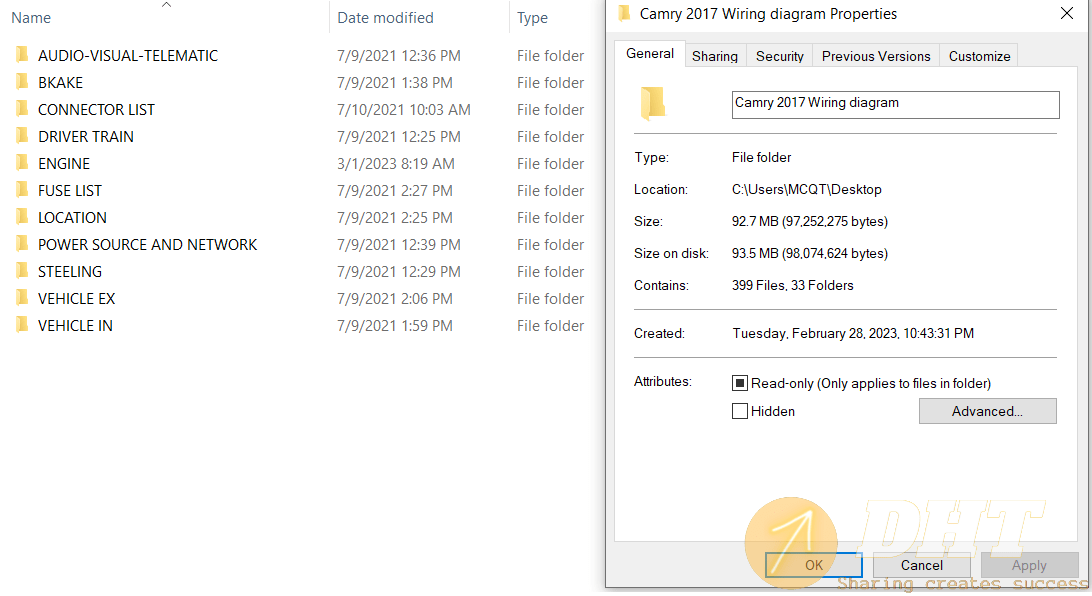The height and width of the screenshot is (596, 1092).
Task: Switch to the Sharing tab
Action: point(715,56)
